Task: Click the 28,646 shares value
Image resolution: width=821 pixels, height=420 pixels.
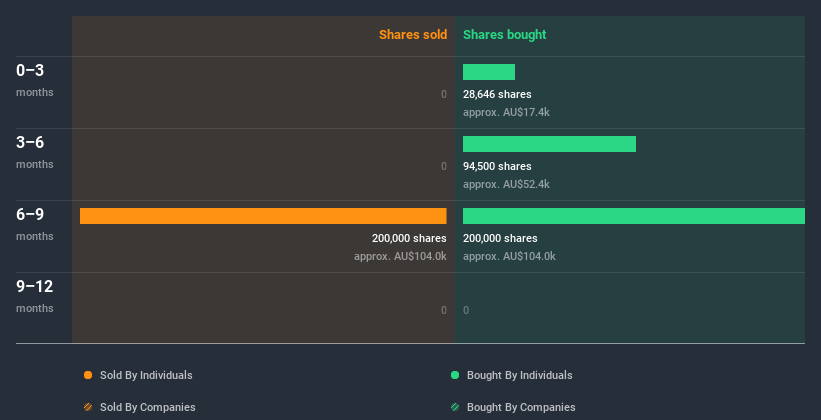Action: pos(497,94)
